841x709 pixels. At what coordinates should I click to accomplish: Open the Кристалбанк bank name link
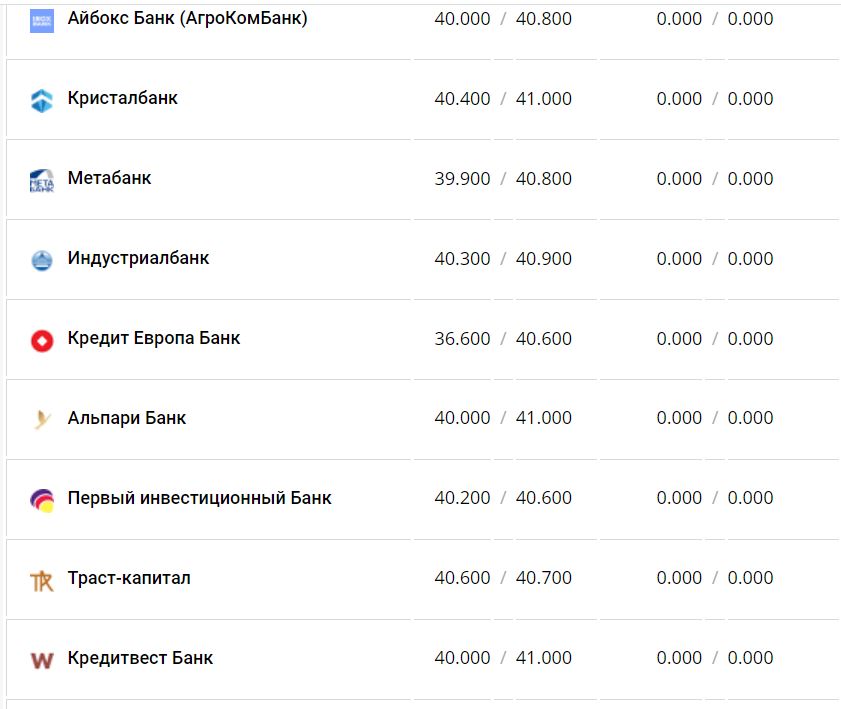[123, 99]
